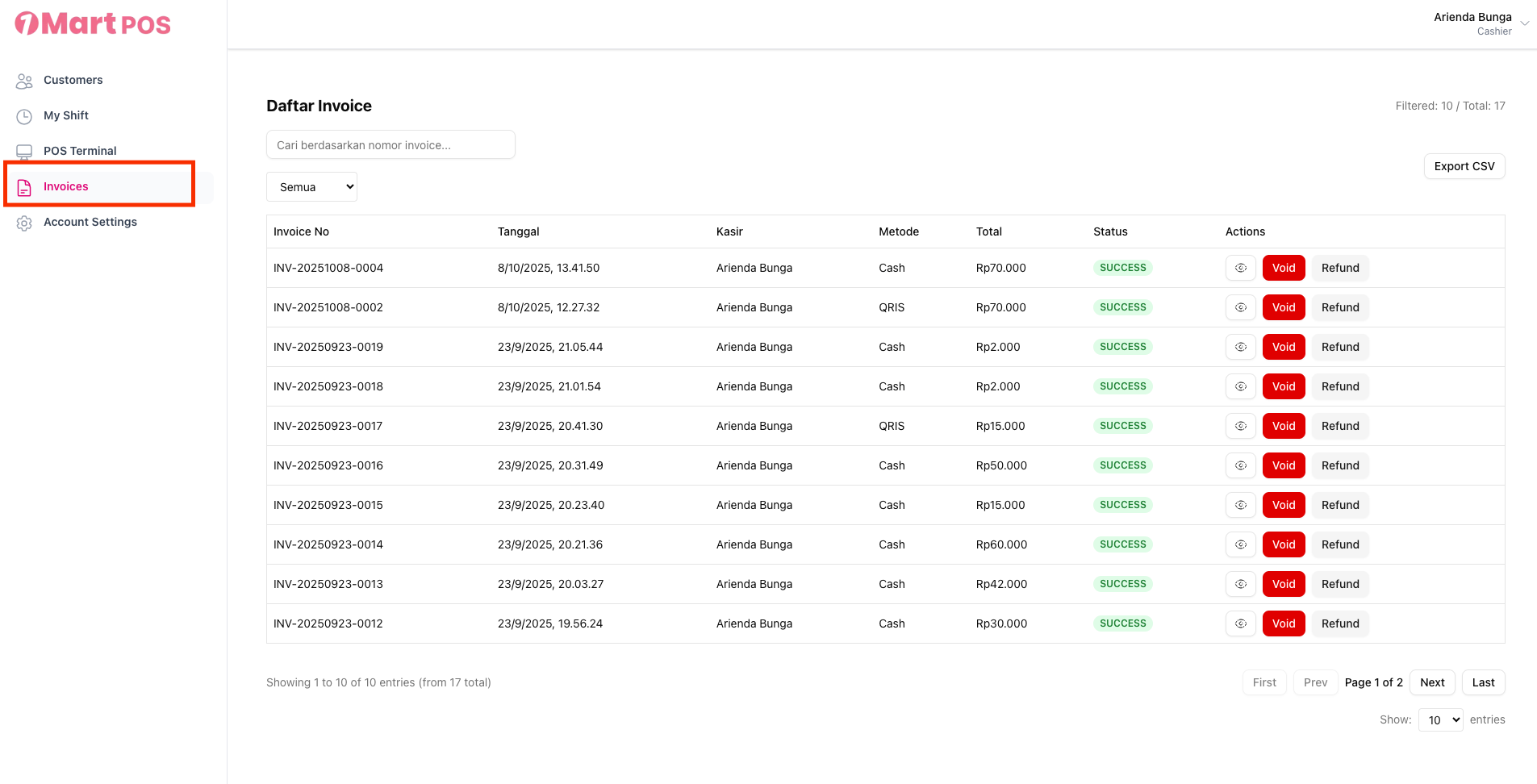Click the My Shift clock icon
Image resolution: width=1537 pixels, height=784 pixels.
[x=24, y=116]
